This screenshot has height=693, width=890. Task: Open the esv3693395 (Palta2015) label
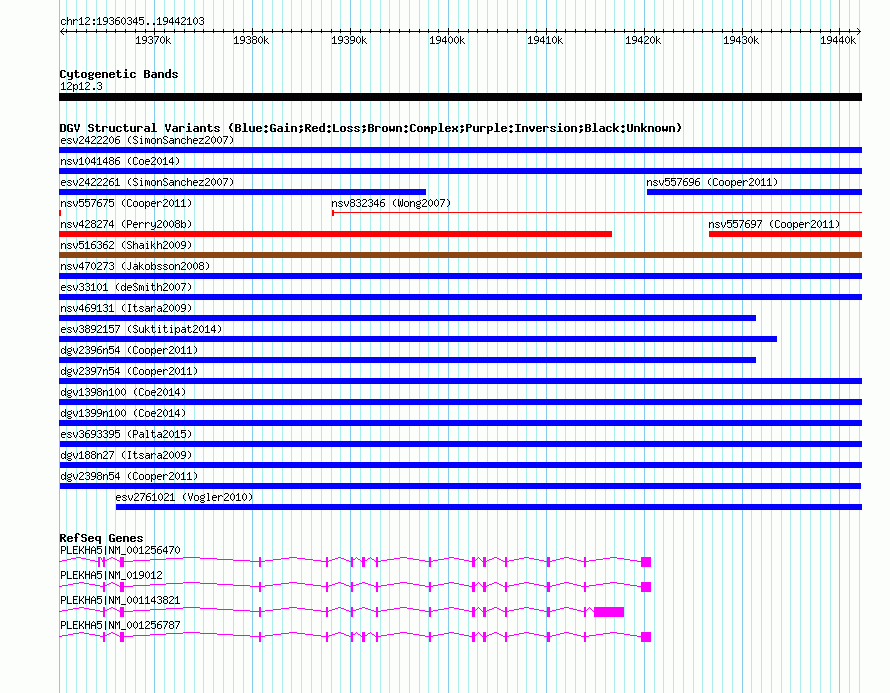point(126,434)
